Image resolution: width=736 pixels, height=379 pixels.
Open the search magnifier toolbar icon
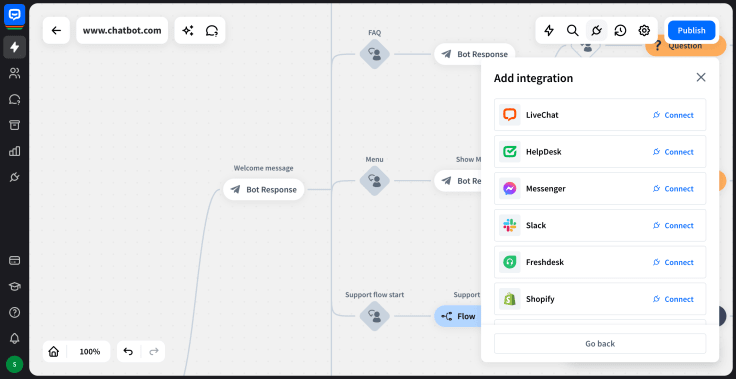pyautogui.click(x=573, y=31)
